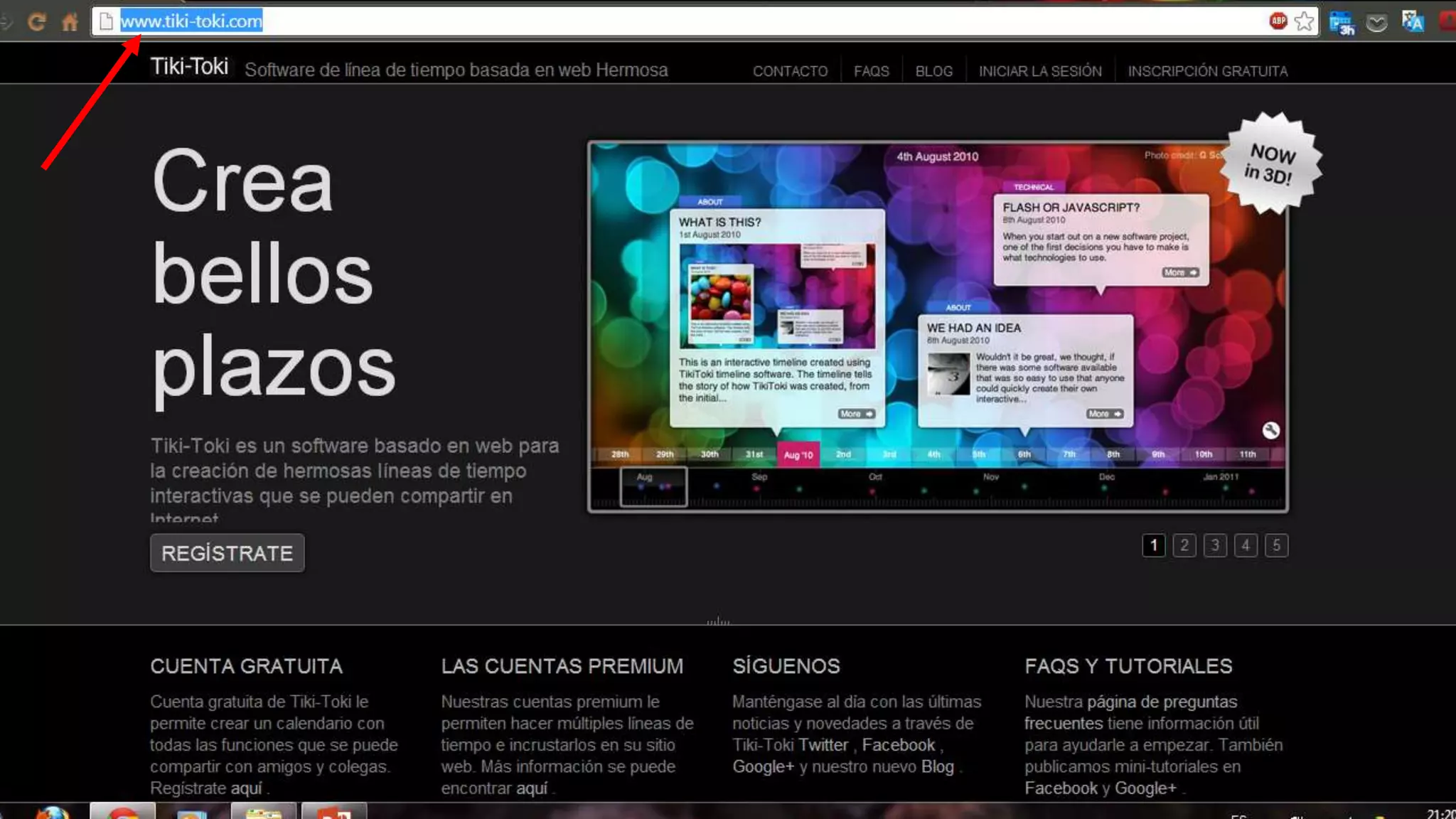
Task: Switch to slide 3 of the carousel
Action: (x=1215, y=545)
